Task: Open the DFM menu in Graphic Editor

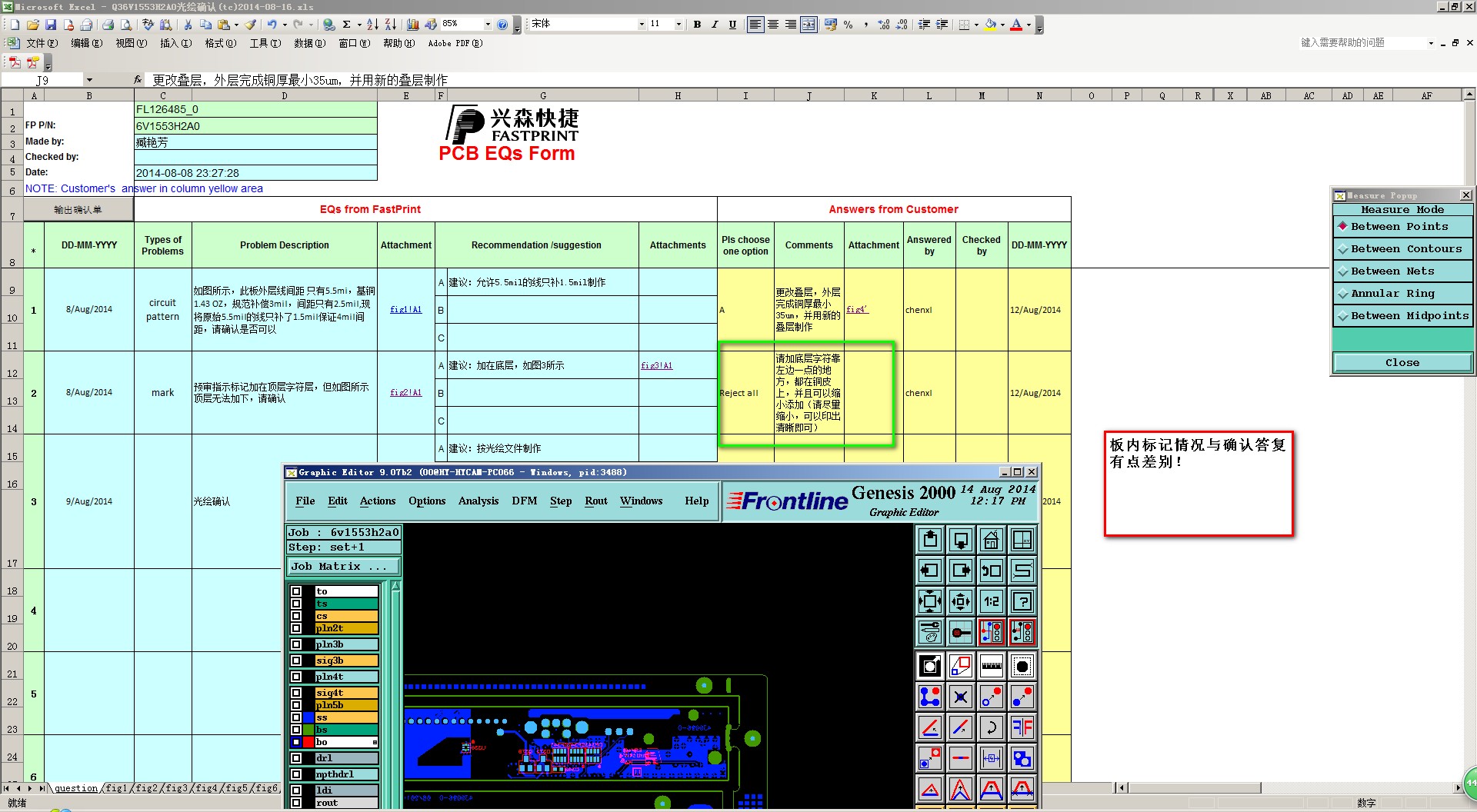Action: click(x=525, y=501)
